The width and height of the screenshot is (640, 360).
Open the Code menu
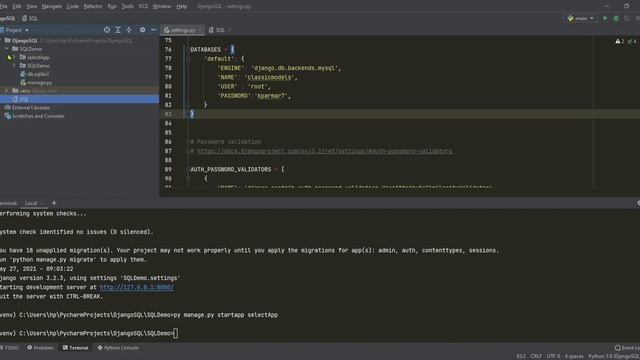click(73, 6)
